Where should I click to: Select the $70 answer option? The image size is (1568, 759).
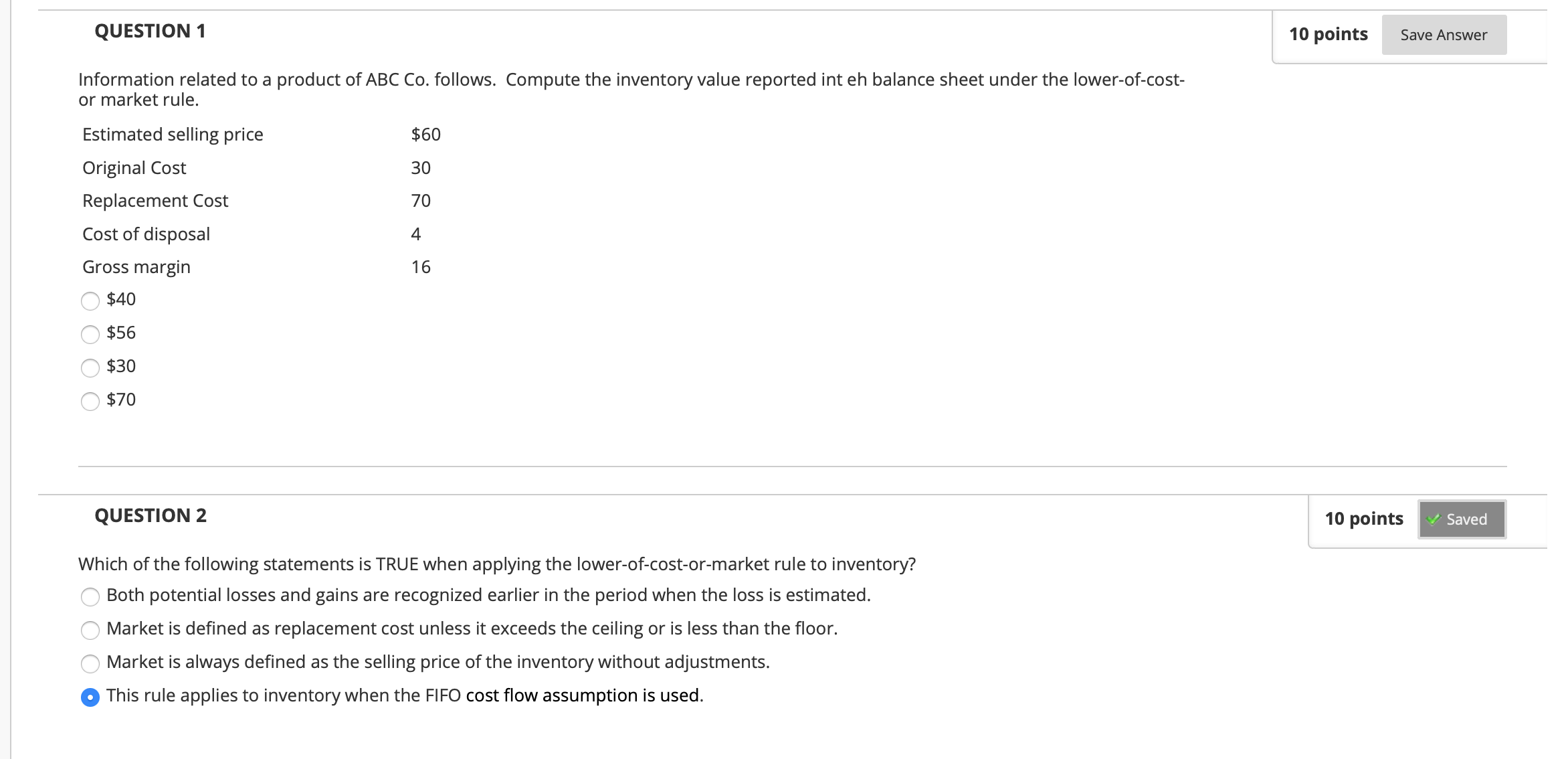(x=90, y=400)
